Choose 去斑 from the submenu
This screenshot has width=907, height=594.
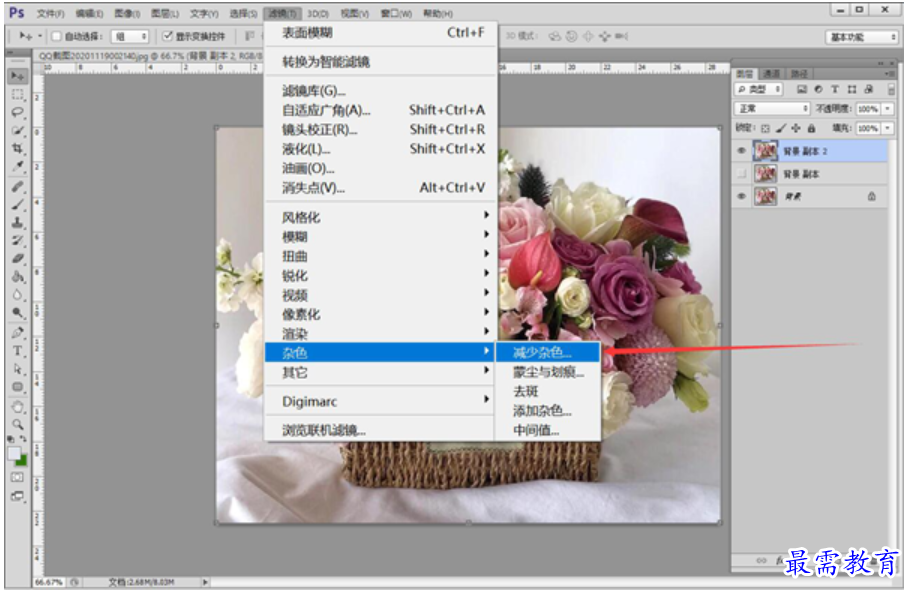click(x=547, y=392)
